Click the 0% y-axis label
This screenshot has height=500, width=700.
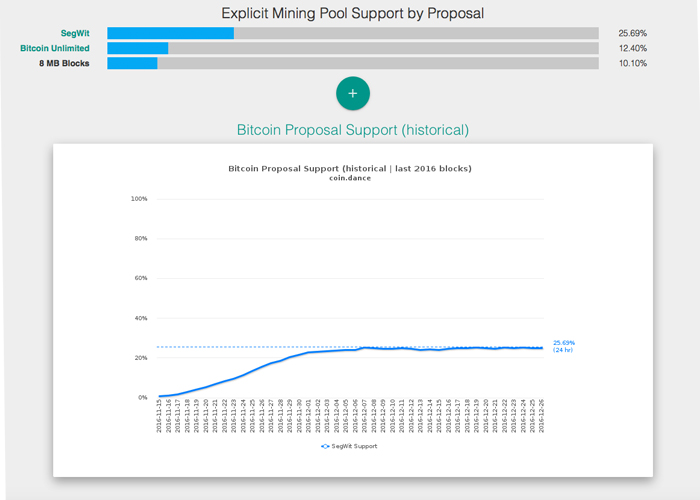pyautogui.click(x=142, y=397)
